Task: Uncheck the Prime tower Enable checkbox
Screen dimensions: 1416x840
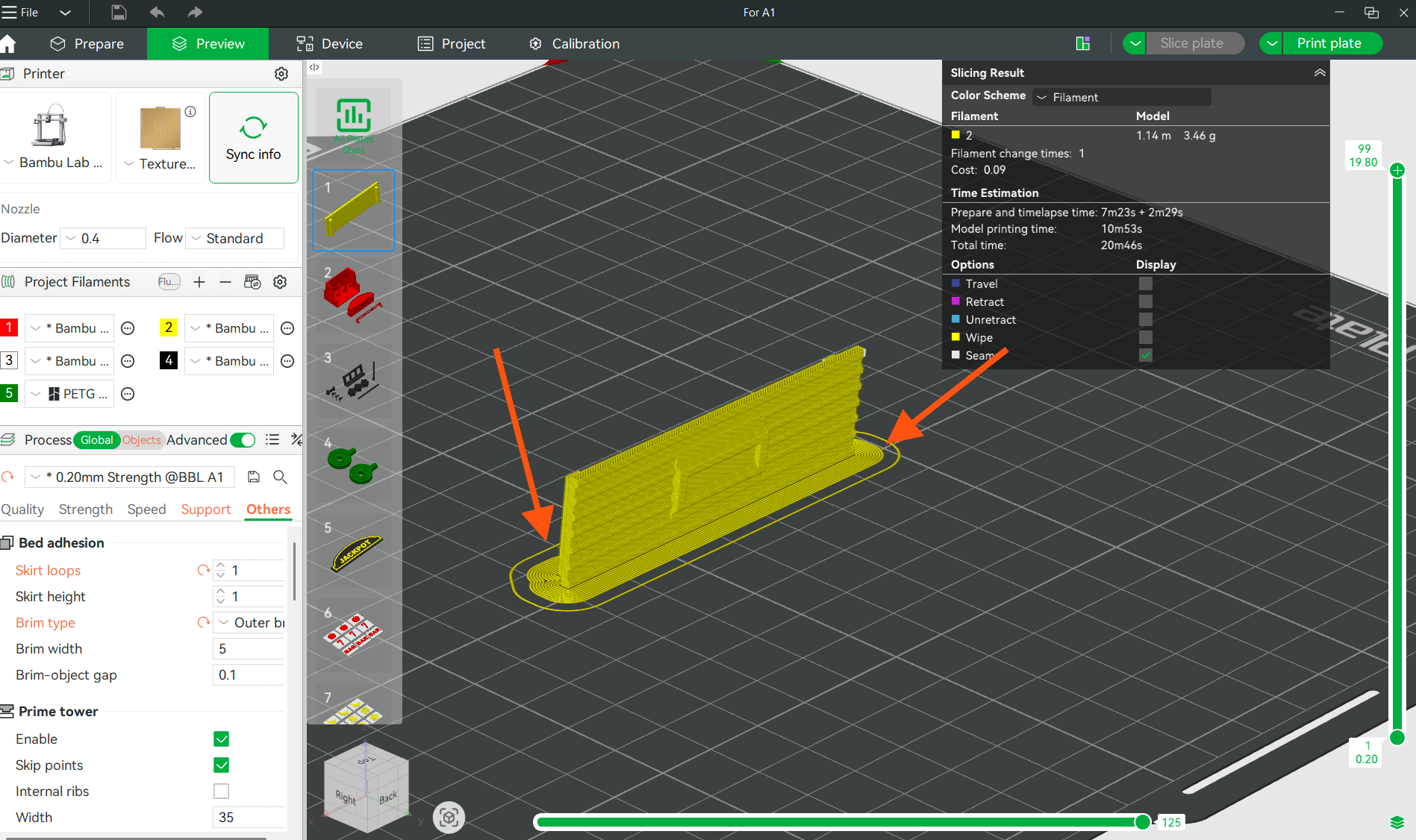Action: (x=221, y=739)
